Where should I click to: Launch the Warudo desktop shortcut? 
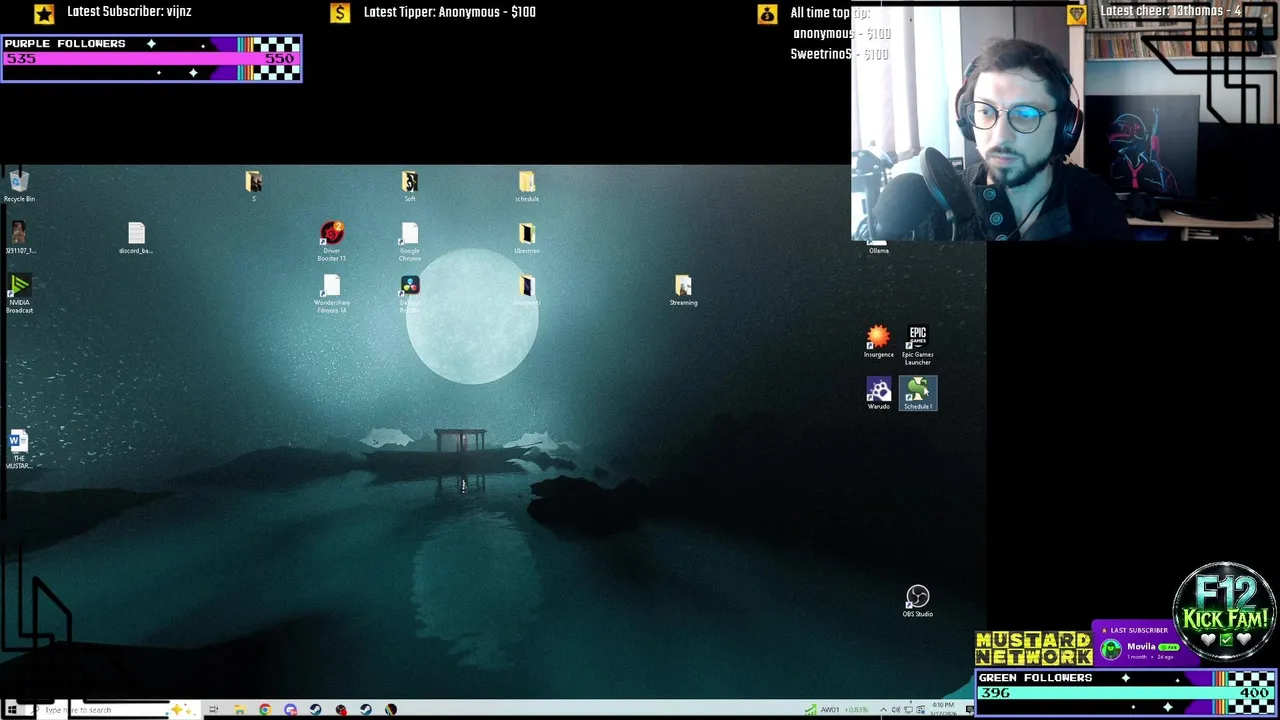(878, 393)
